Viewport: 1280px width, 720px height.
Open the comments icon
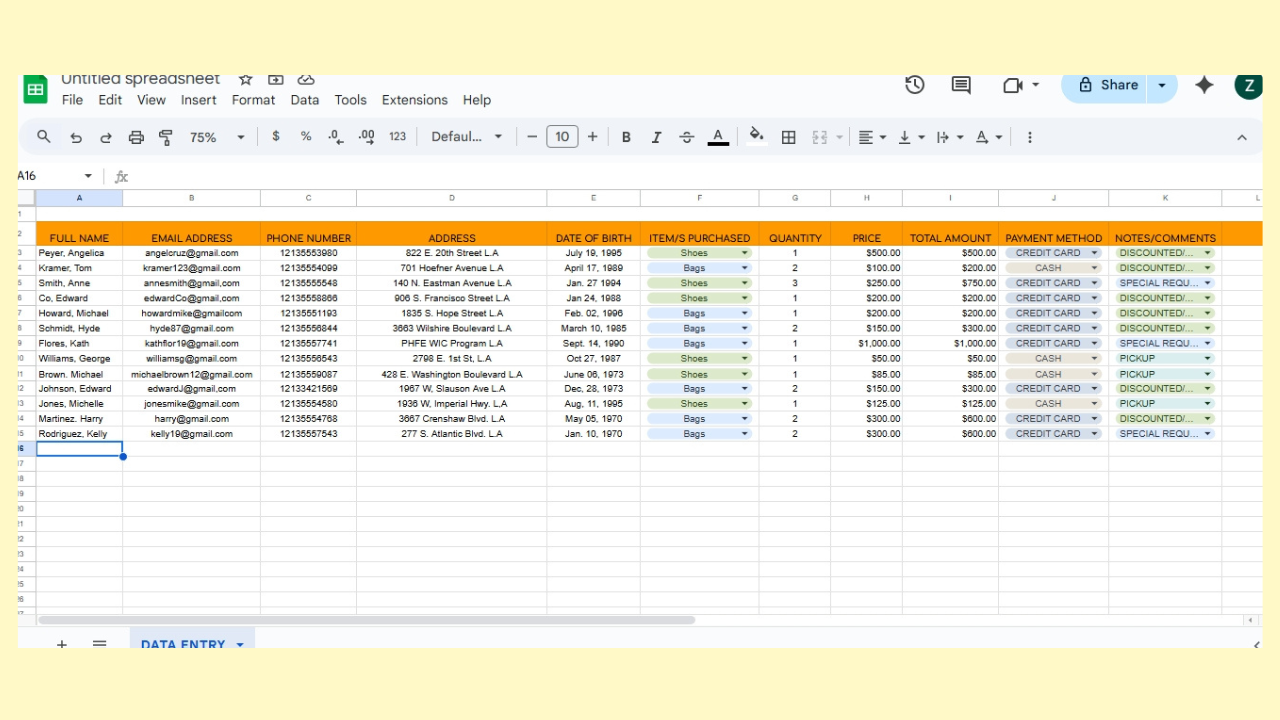(961, 85)
